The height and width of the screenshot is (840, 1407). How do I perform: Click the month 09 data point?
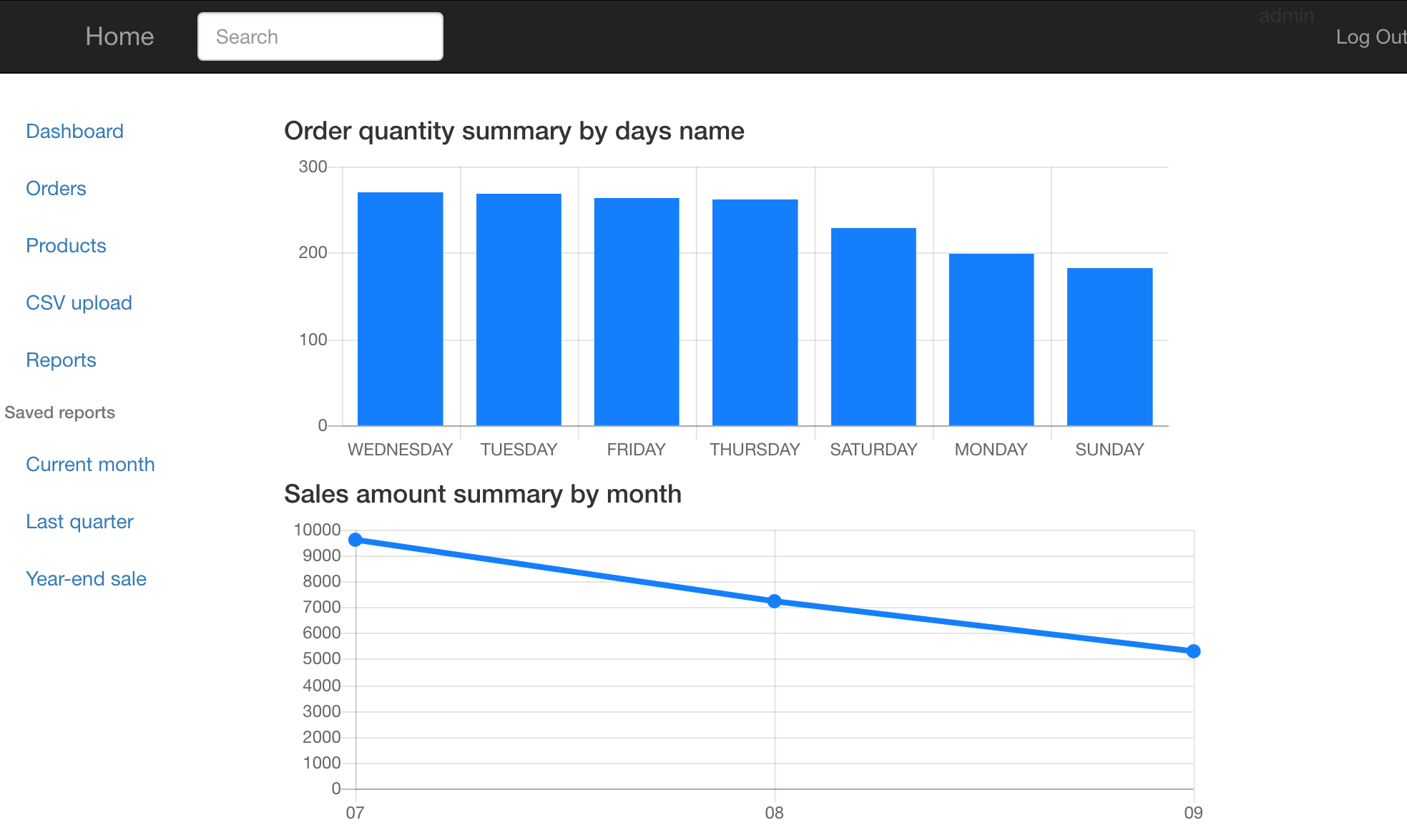(x=1193, y=651)
